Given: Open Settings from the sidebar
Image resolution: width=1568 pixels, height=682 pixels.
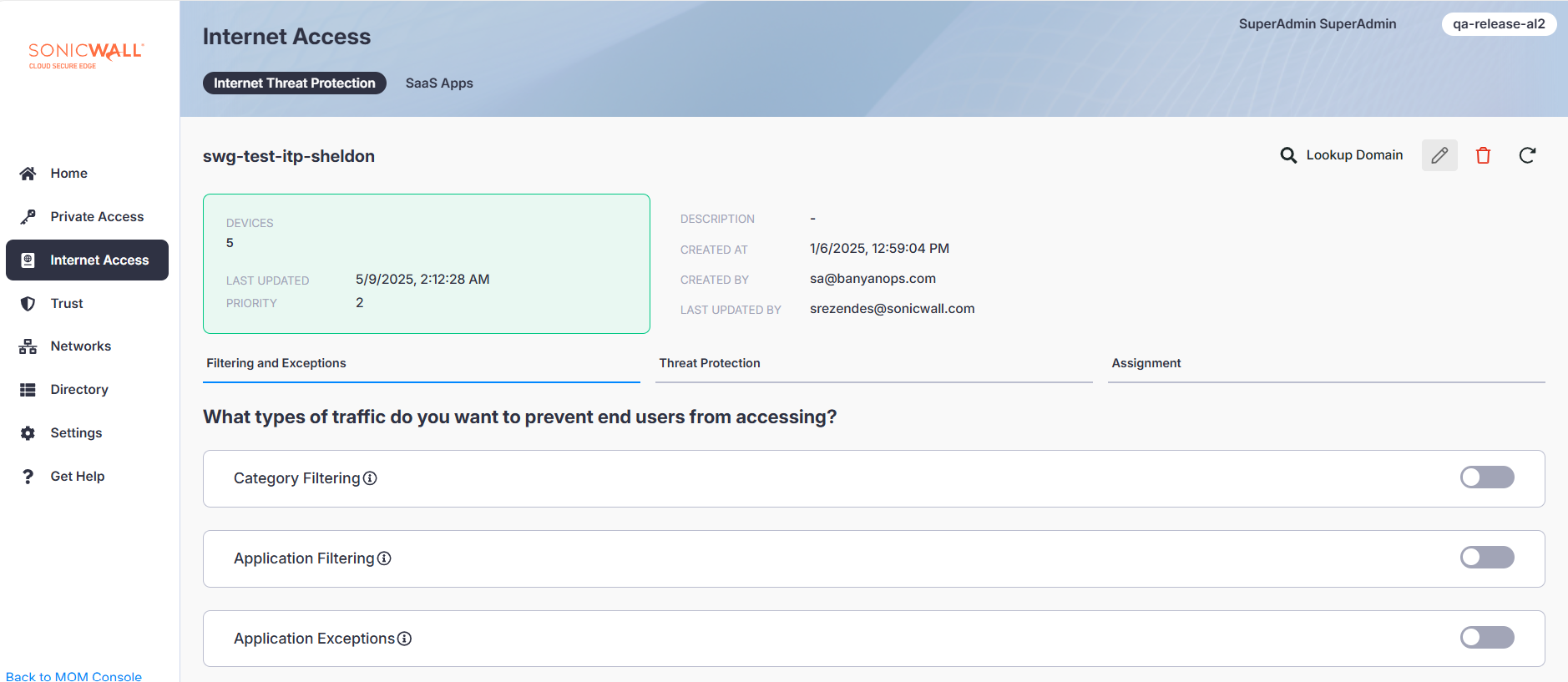Looking at the screenshot, I should click(76, 432).
